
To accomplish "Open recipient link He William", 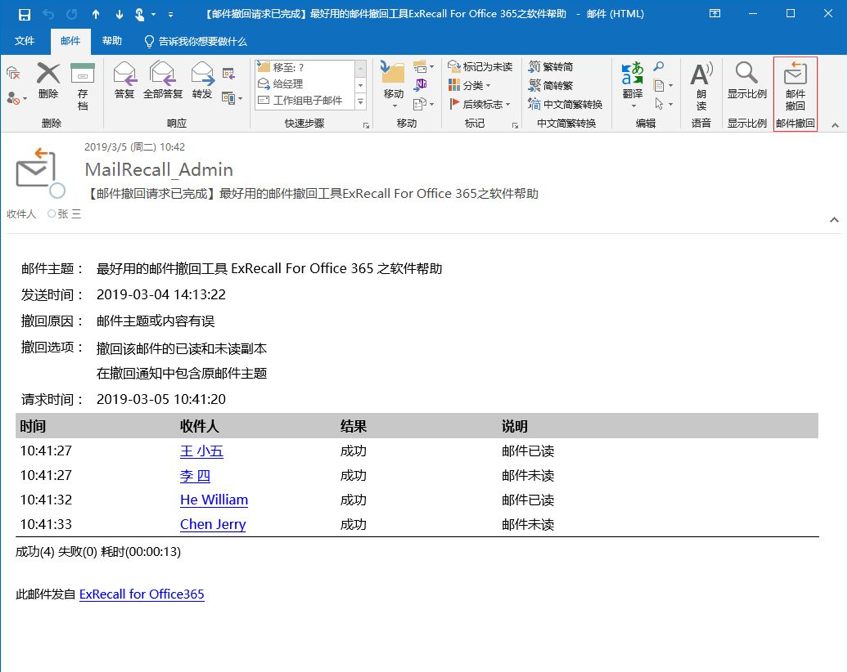I will point(214,500).
